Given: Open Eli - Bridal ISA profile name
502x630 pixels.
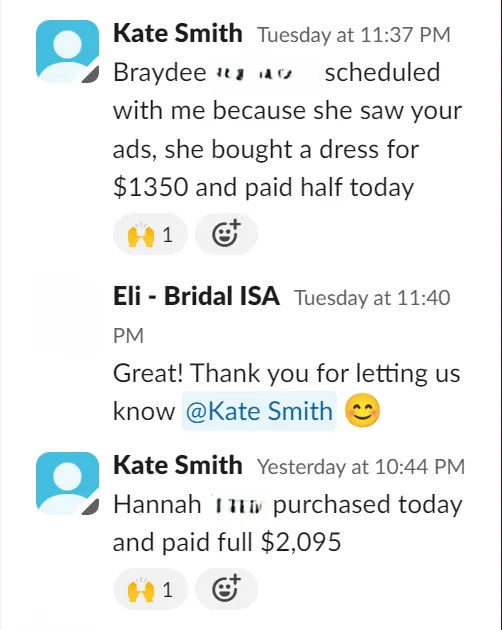Looking at the screenshot, I should click(x=196, y=297).
